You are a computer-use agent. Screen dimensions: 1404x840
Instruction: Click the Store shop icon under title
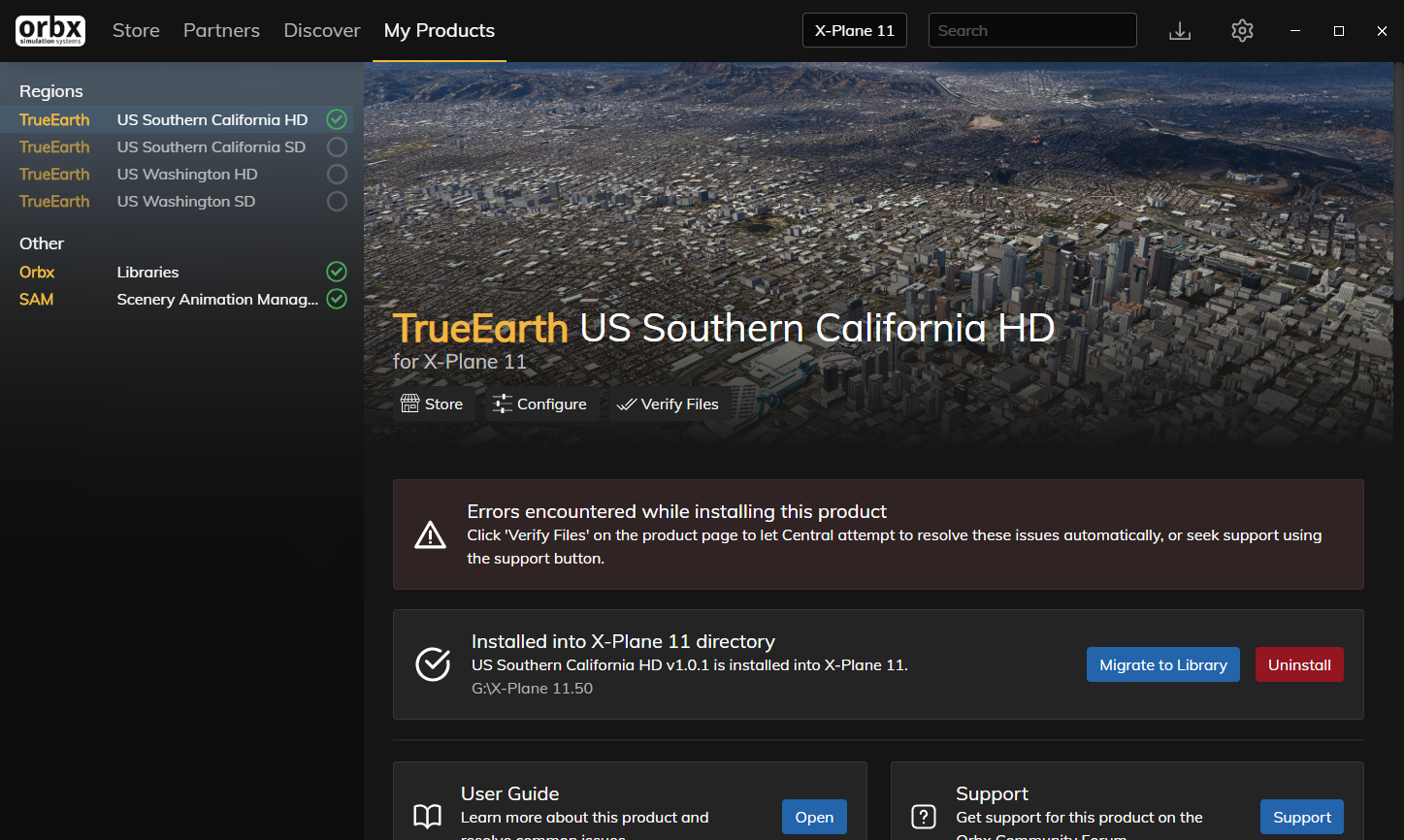(x=410, y=404)
